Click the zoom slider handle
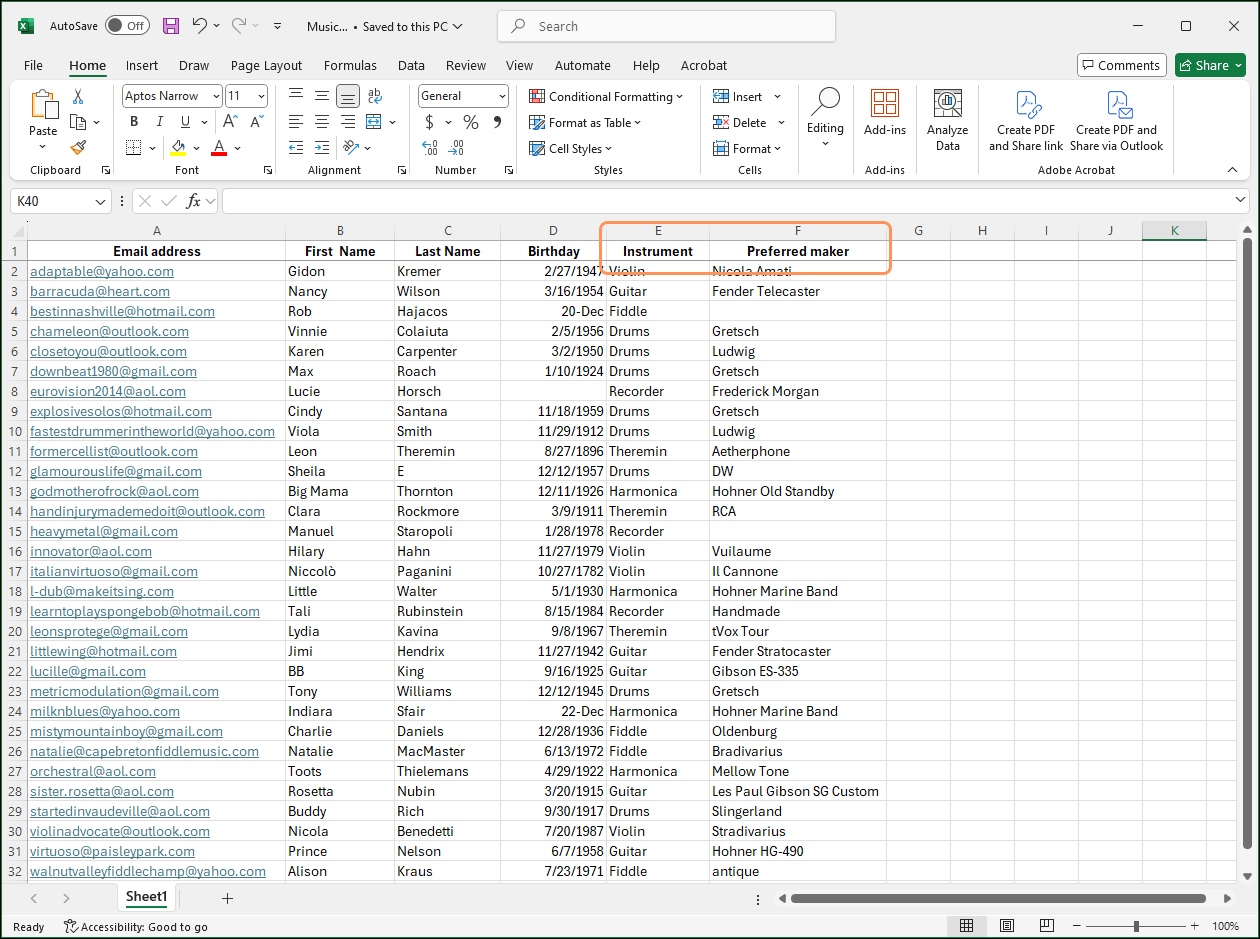The height and width of the screenshot is (939, 1260). click(1137, 926)
